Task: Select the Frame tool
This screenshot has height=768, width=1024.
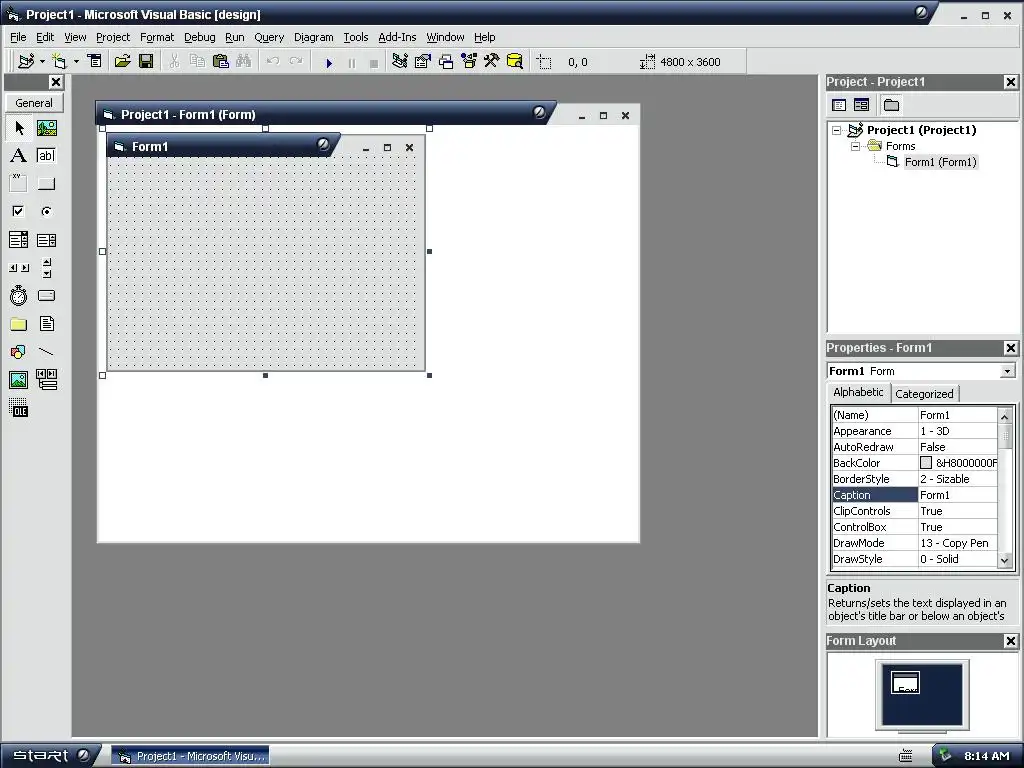Action: 19,184
